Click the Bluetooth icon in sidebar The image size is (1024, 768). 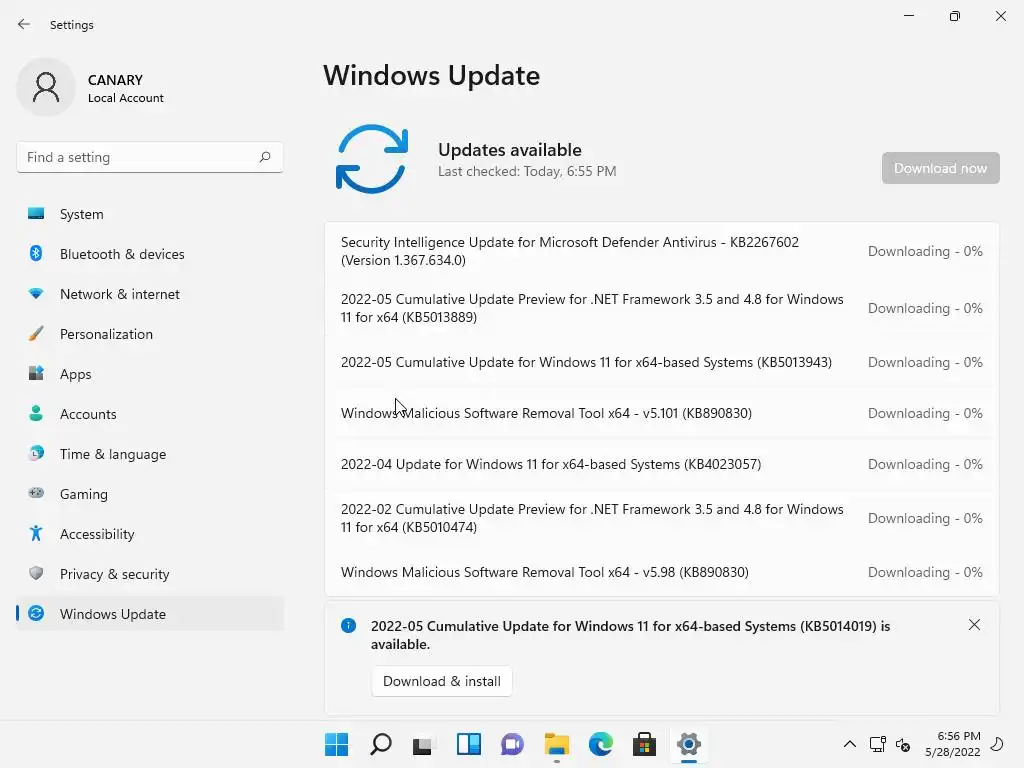pyautogui.click(x=36, y=253)
